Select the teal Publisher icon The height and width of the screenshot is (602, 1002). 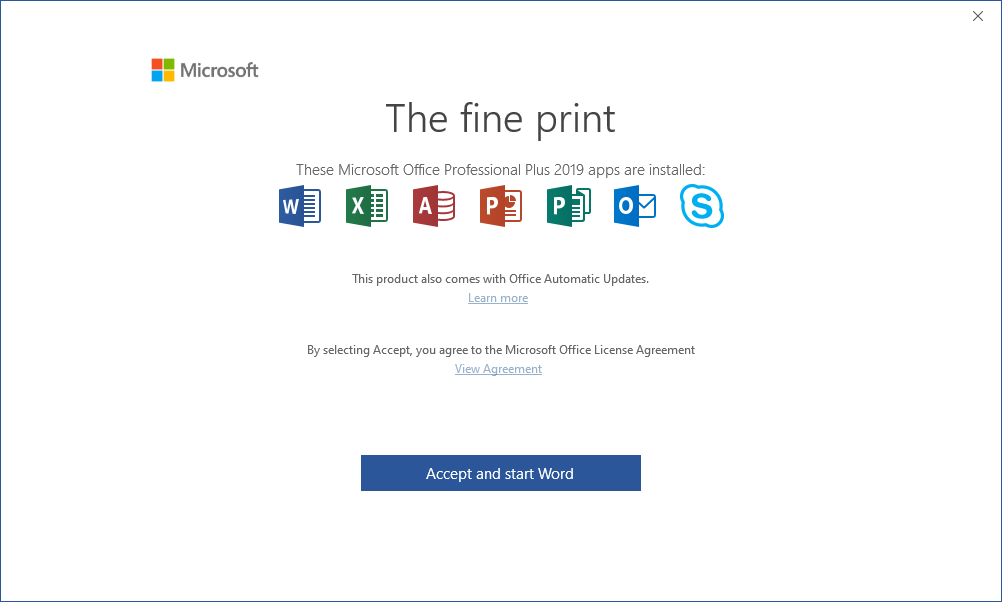pos(568,207)
